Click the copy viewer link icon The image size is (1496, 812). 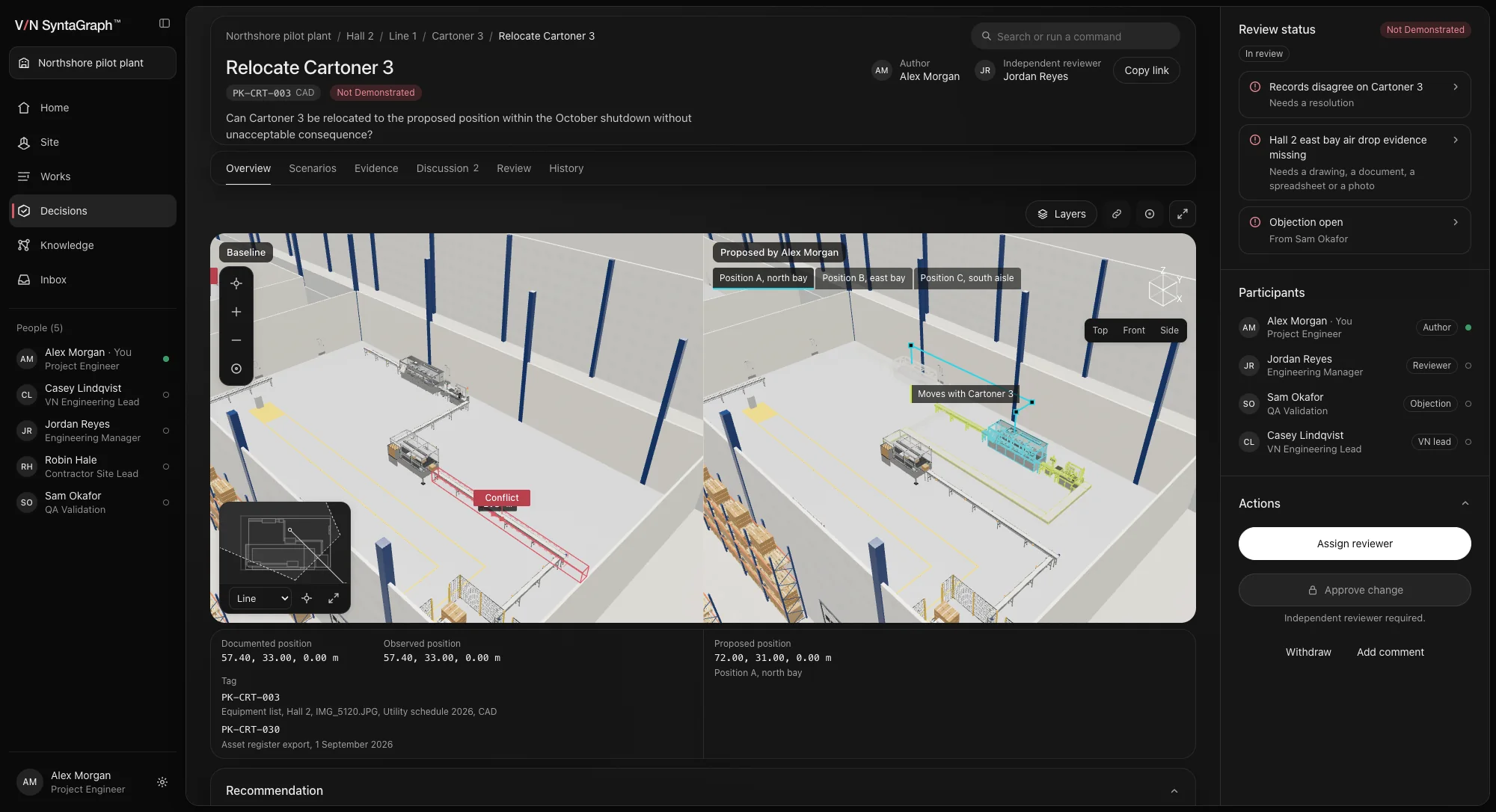coord(1117,214)
